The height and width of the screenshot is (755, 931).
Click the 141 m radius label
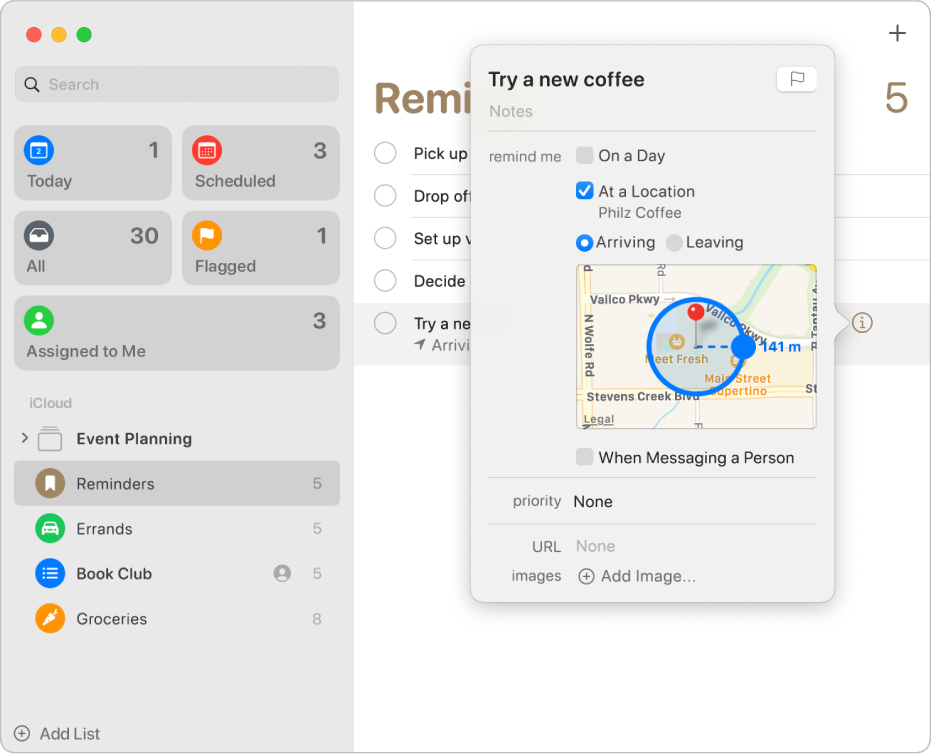click(781, 347)
